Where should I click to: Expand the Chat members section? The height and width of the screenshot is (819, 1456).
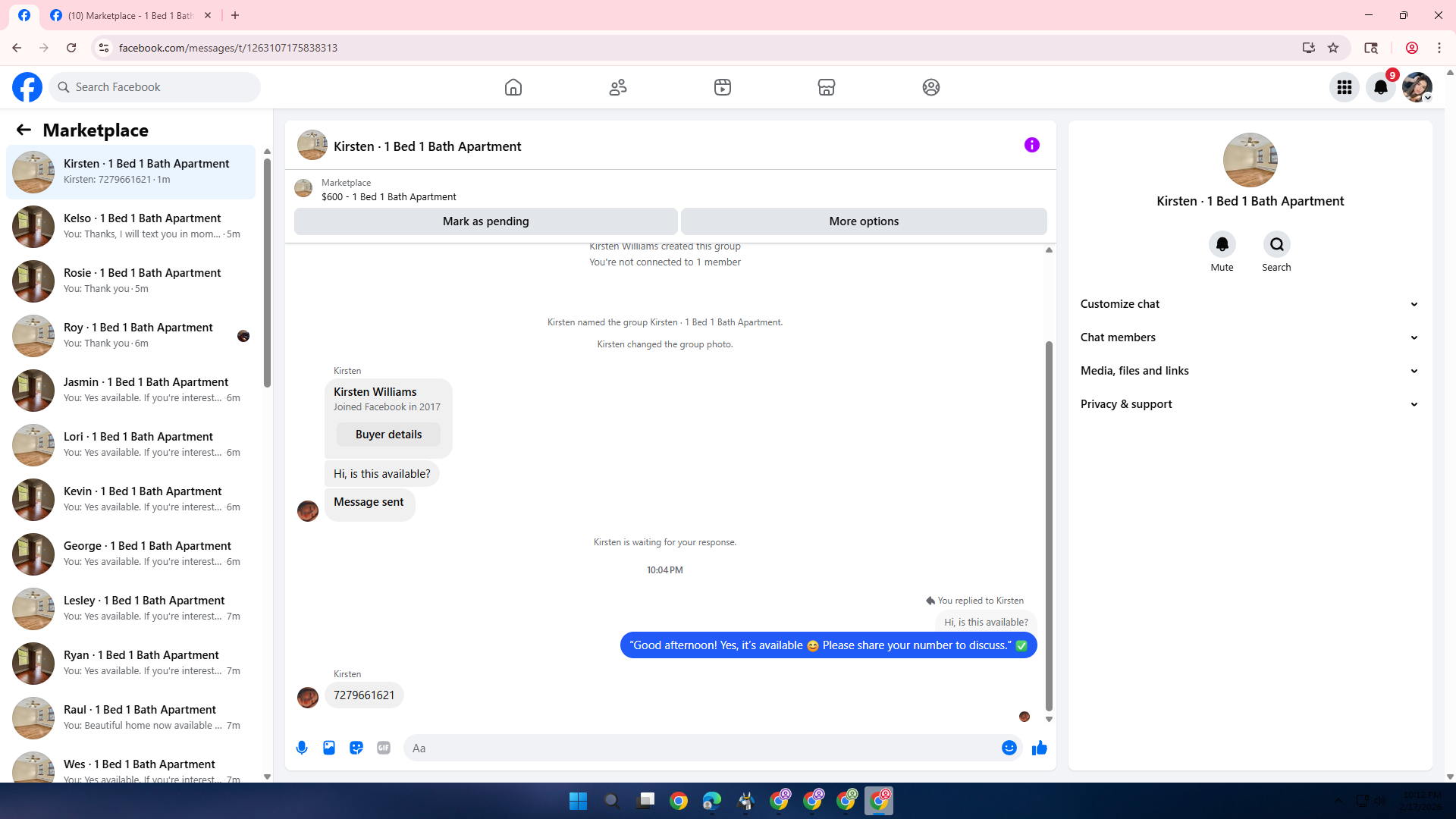1249,337
